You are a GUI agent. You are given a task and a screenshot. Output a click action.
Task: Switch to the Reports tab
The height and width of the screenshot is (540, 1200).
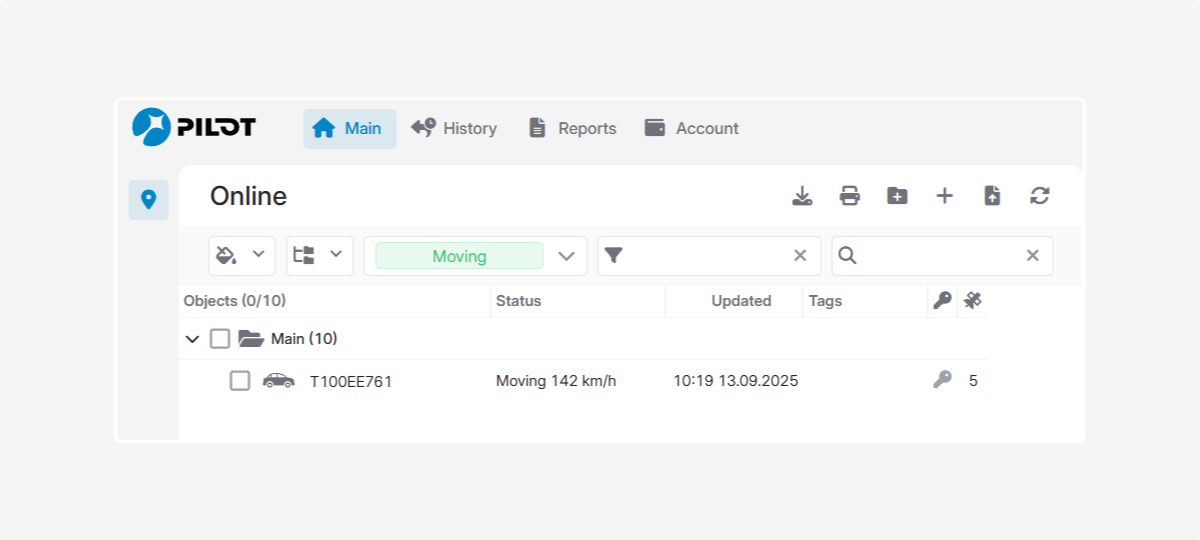572,128
